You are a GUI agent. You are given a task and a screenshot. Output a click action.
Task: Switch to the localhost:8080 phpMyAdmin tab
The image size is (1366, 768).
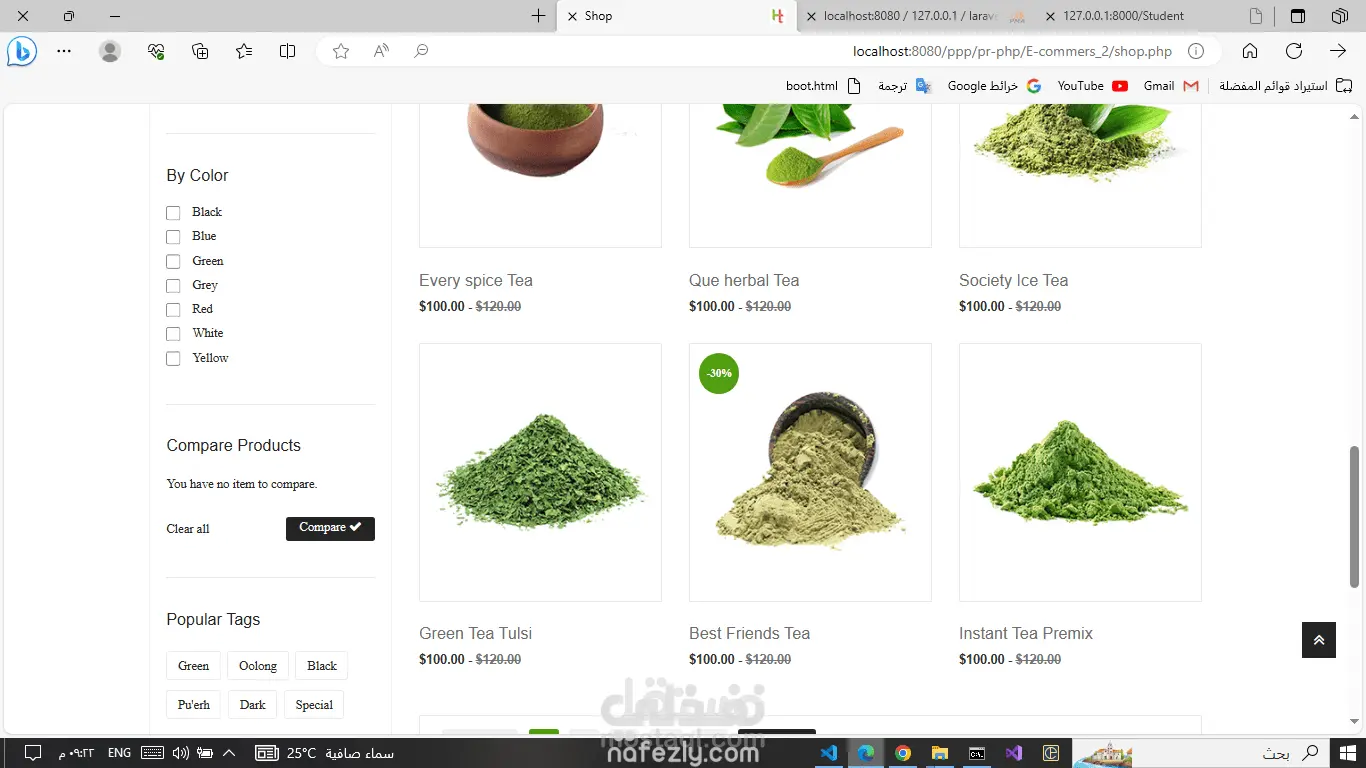tap(916, 16)
